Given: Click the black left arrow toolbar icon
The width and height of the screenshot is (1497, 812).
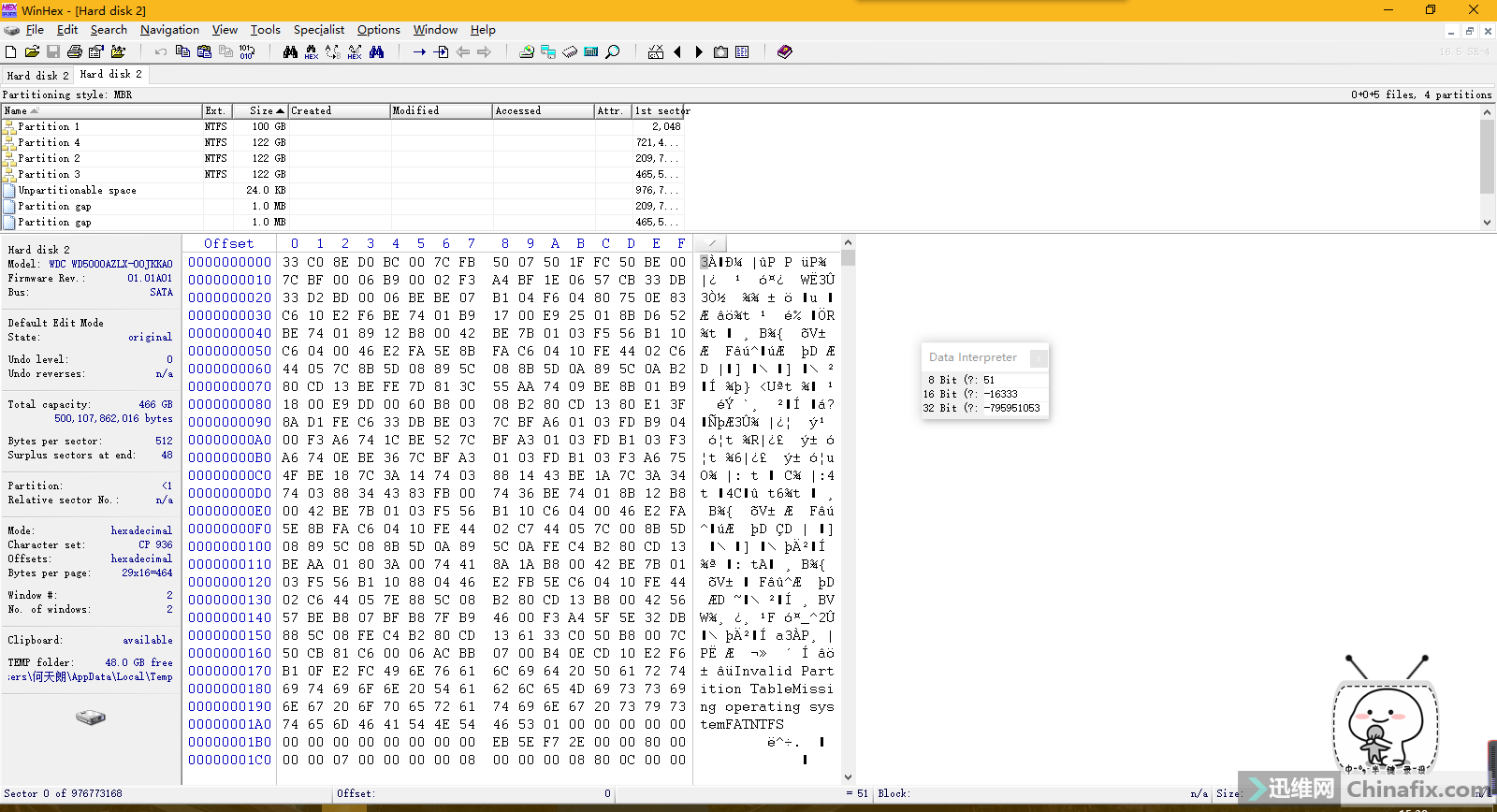Looking at the screenshot, I should click(677, 52).
